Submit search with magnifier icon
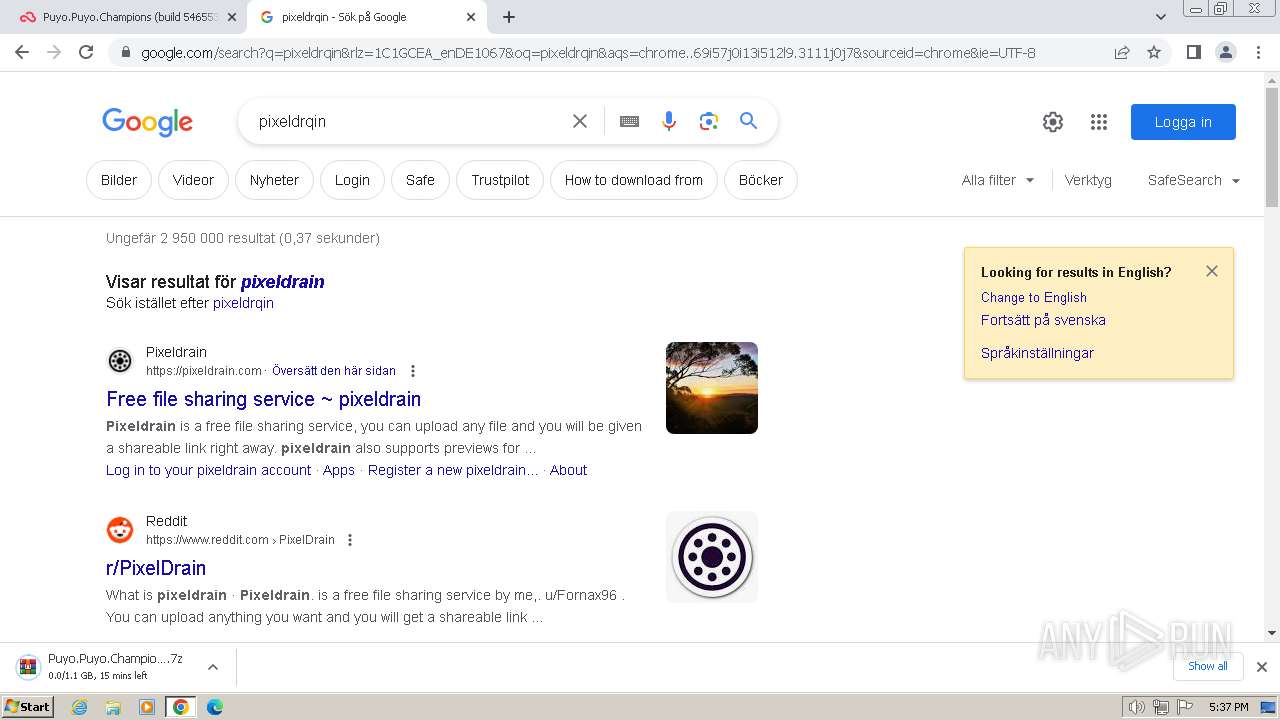1280x720 pixels. point(748,121)
